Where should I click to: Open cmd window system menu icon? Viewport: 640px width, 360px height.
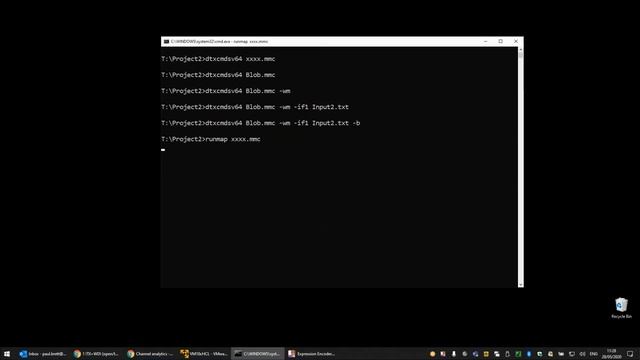(x=166, y=42)
